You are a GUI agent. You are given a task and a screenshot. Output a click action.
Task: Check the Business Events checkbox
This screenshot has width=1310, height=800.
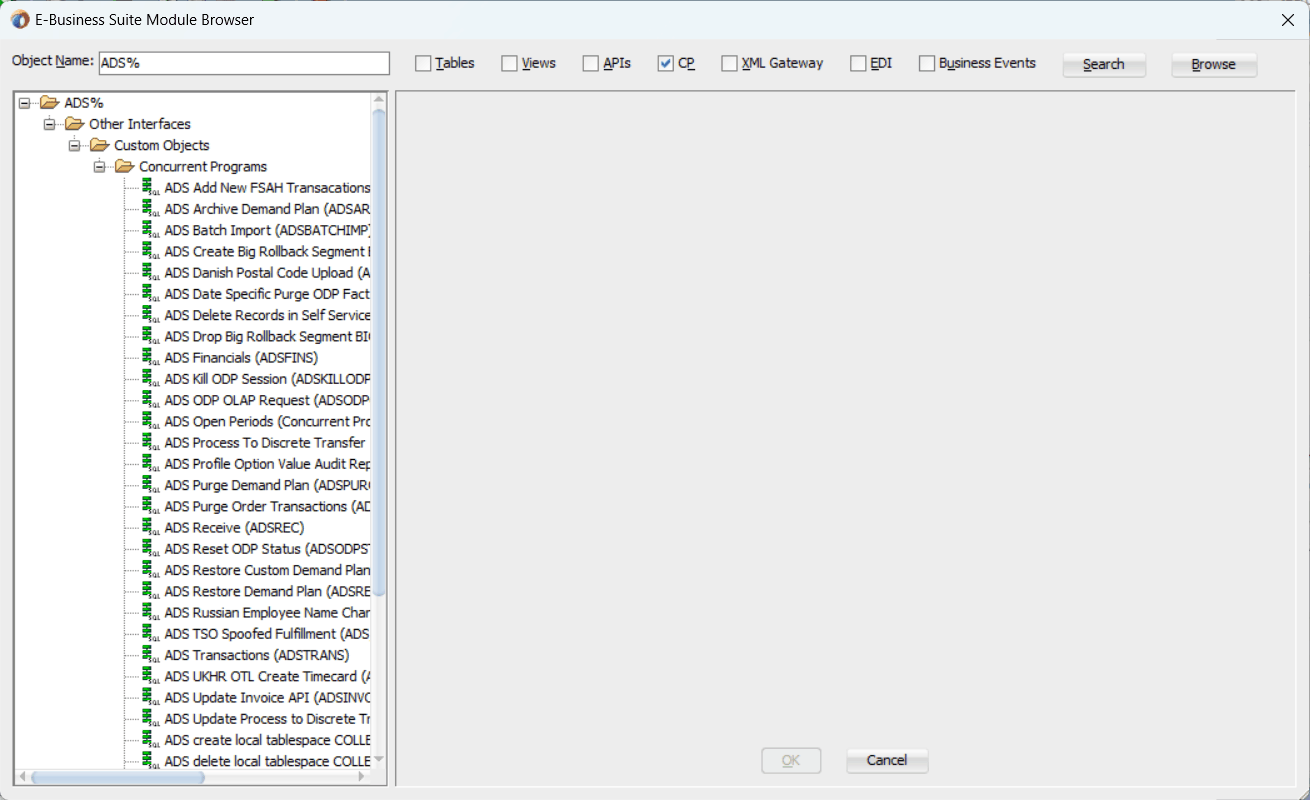coord(926,64)
